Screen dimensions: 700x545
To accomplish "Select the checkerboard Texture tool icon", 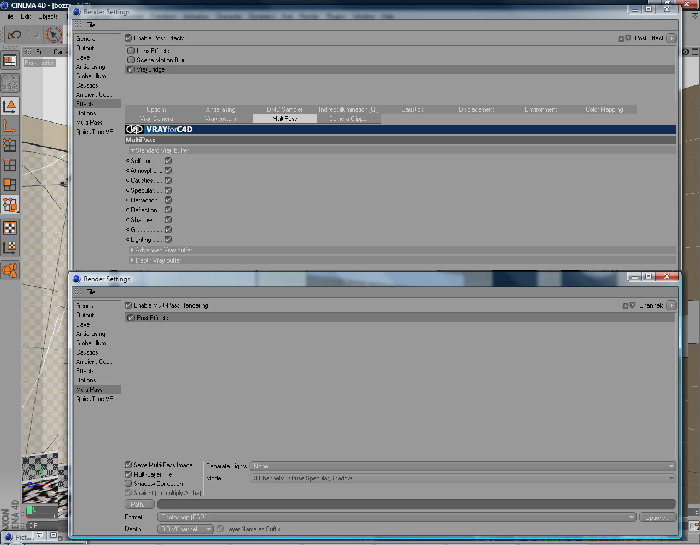I will tap(10, 228).
